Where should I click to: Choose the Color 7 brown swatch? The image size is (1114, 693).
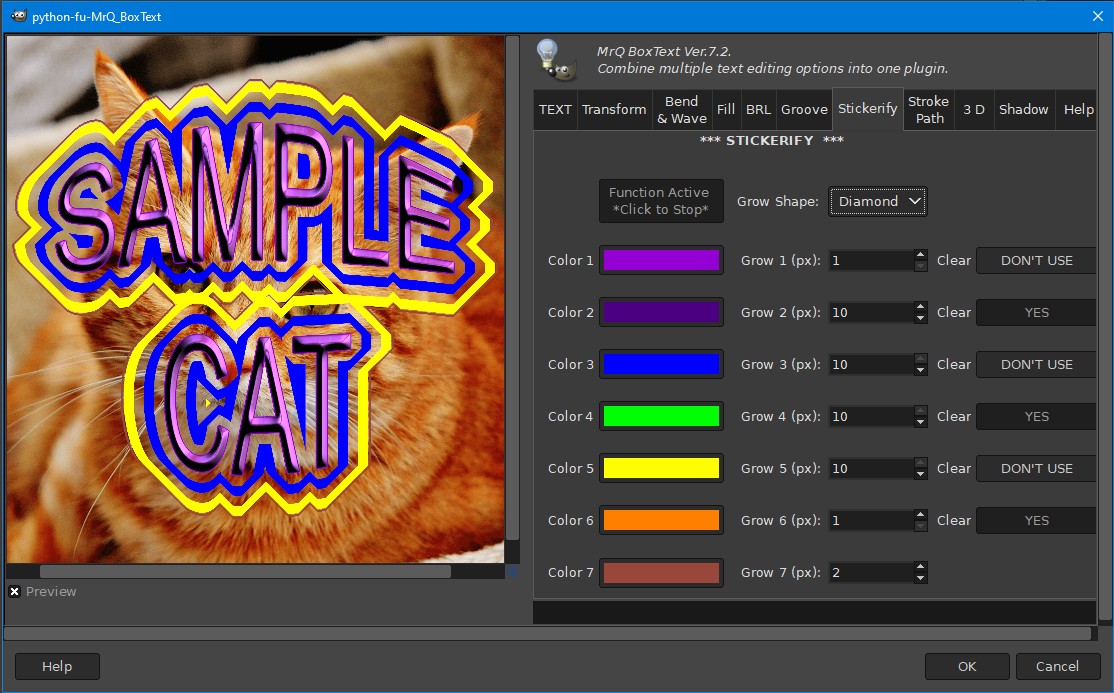coord(661,572)
